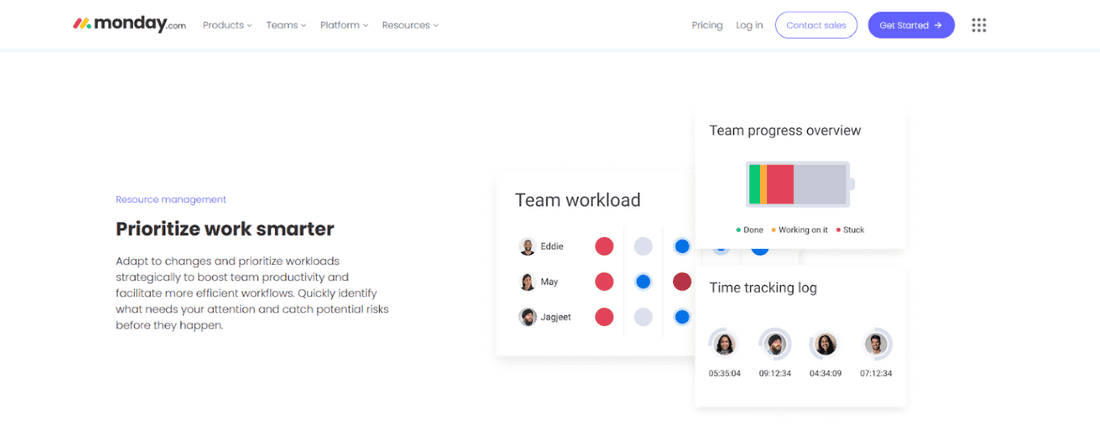Click the red Stuck segment in battery
This screenshot has height=439, width=1100.
[780, 184]
